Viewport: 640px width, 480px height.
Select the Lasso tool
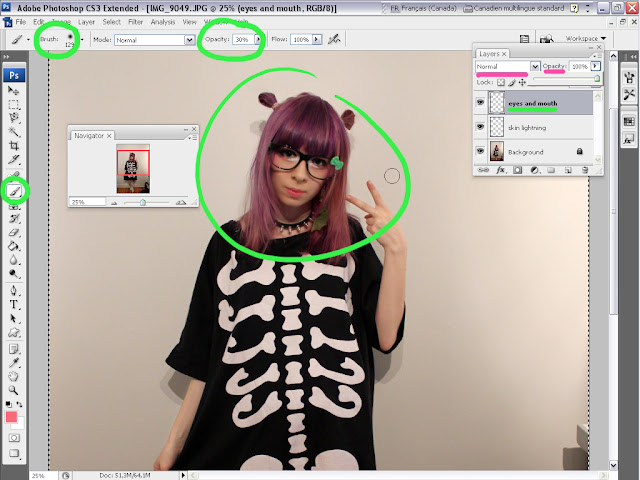click(13, 118)
